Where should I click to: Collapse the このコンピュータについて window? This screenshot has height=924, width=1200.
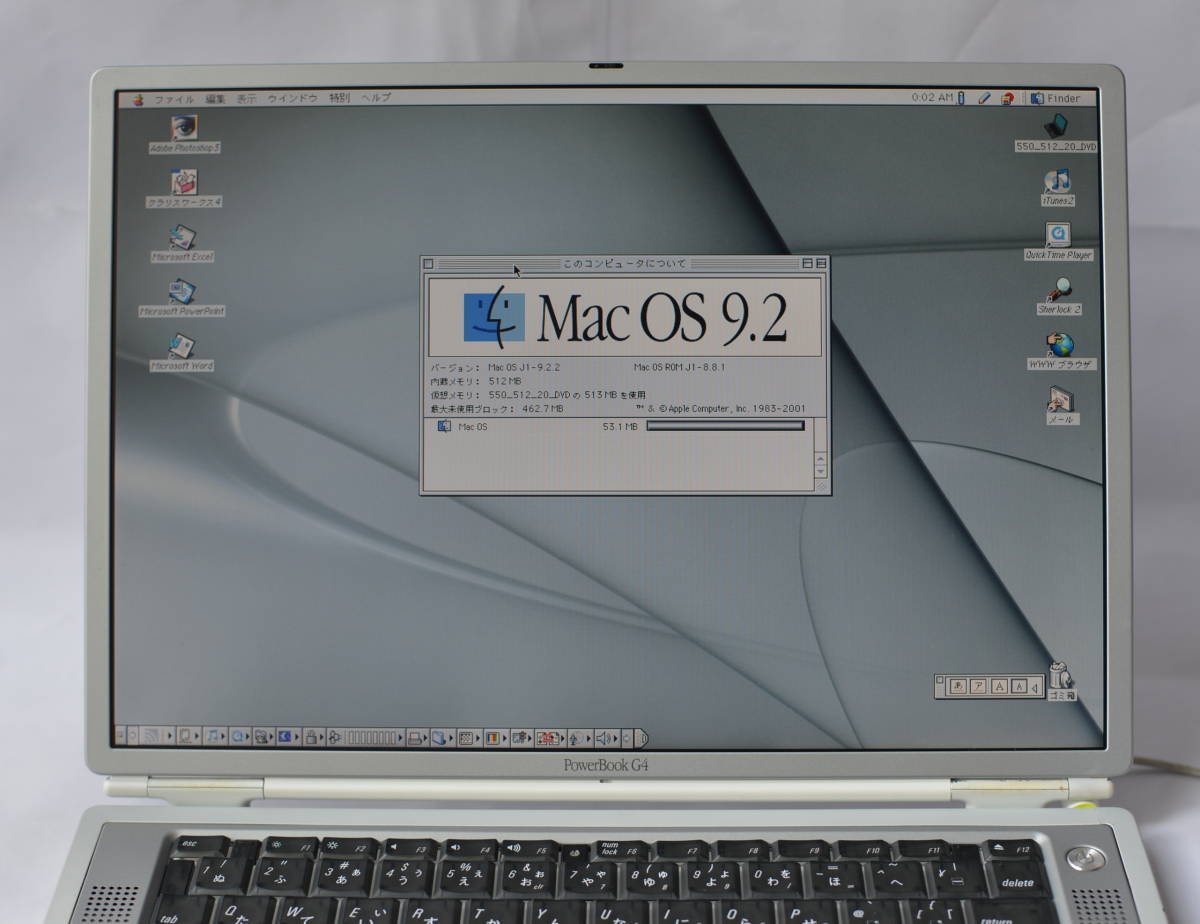coord(821,263)
